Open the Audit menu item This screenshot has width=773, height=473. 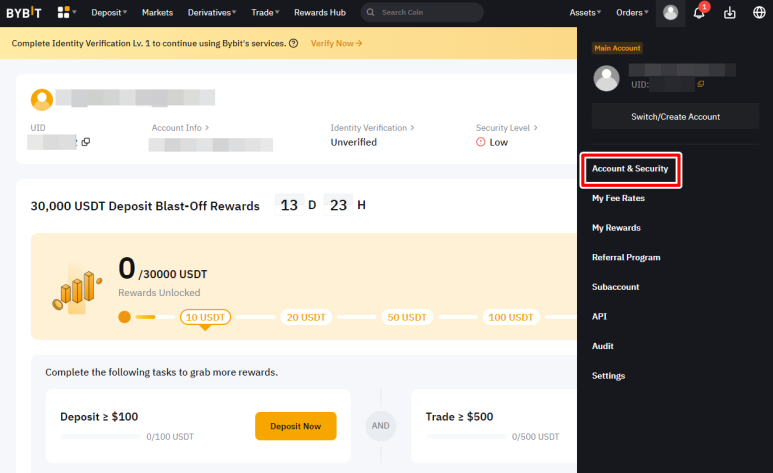[602, 346]
